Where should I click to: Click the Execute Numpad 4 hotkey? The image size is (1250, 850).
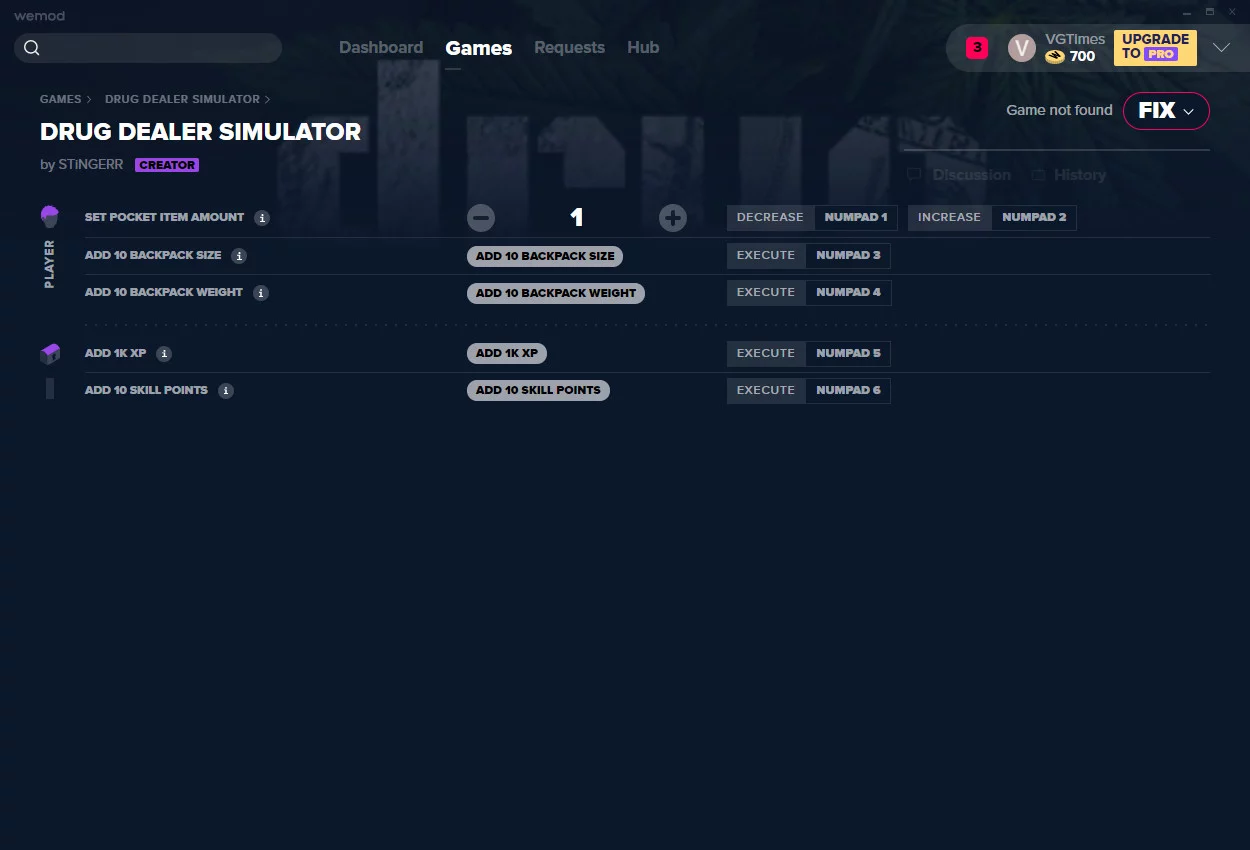tap(809, 293)
